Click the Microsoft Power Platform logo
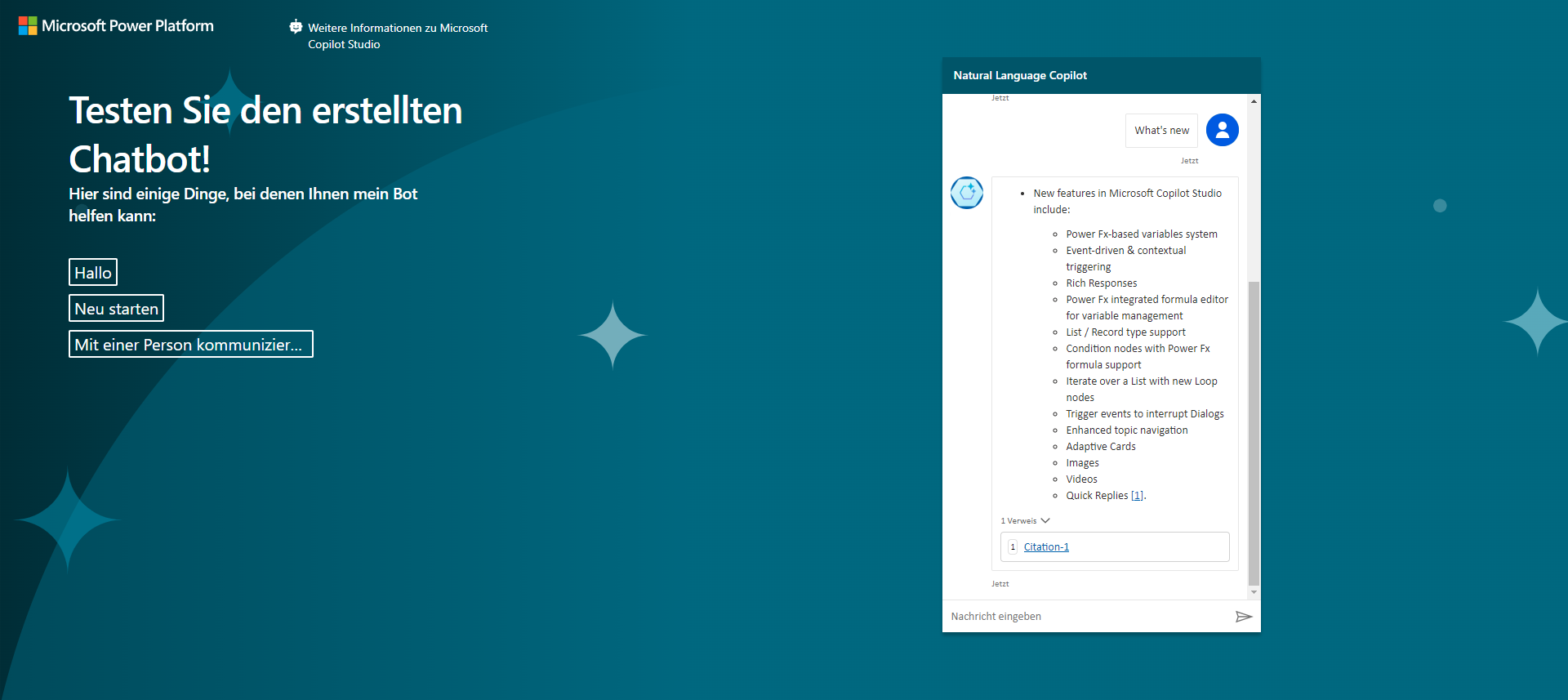This screenshot has width=1568, height=700. (116, 26)
